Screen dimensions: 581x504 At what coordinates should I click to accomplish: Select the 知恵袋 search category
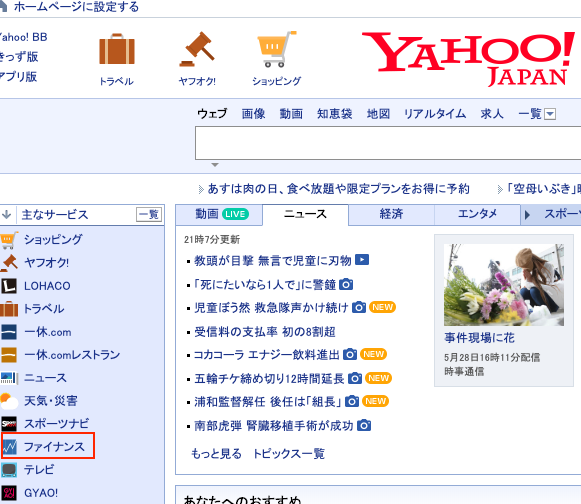pyautogui.click(x=334, y=113)
